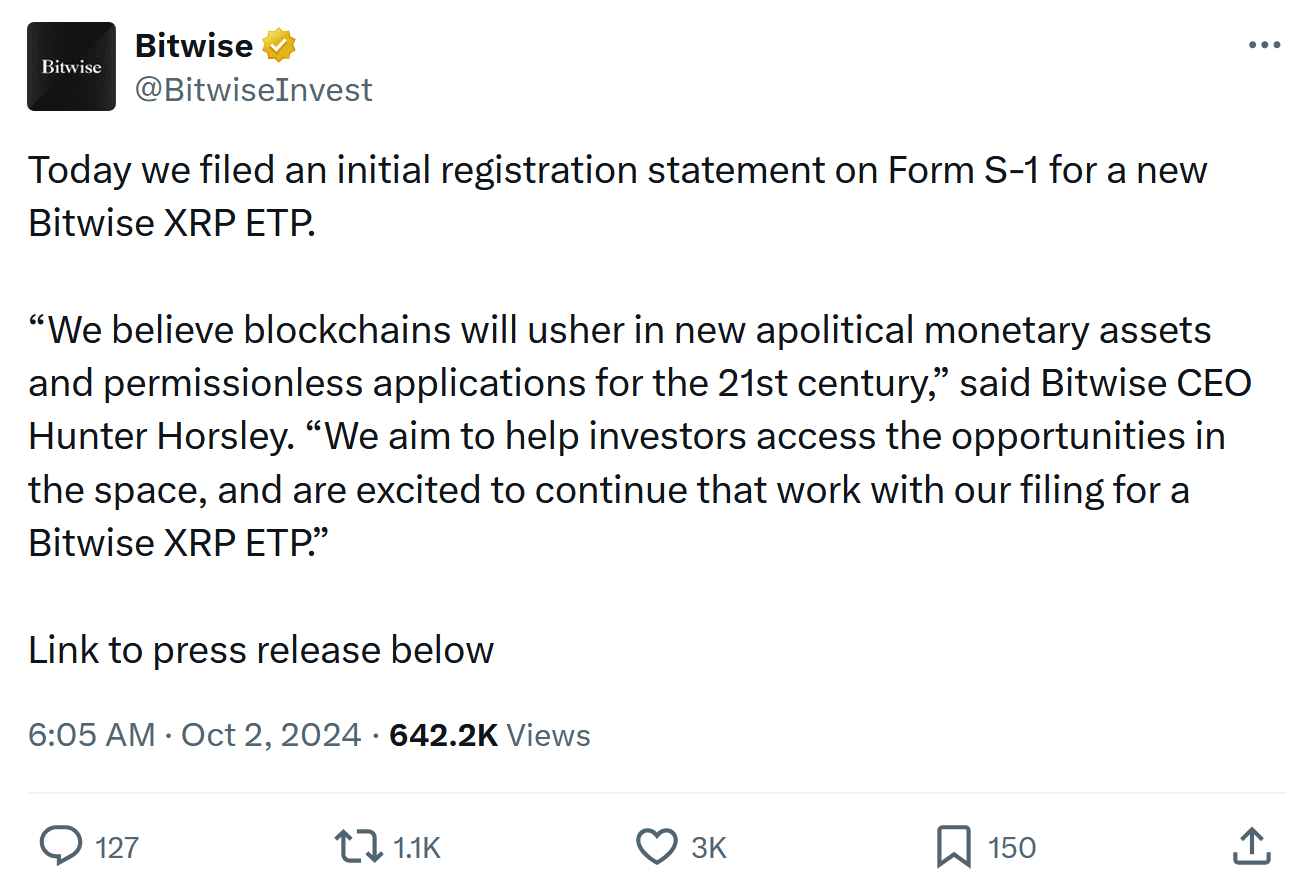The width and height of the screenshot is (1309, 889).
Task: Bookmark the post with the bookmark icon
Action: (x=953, y=847)
